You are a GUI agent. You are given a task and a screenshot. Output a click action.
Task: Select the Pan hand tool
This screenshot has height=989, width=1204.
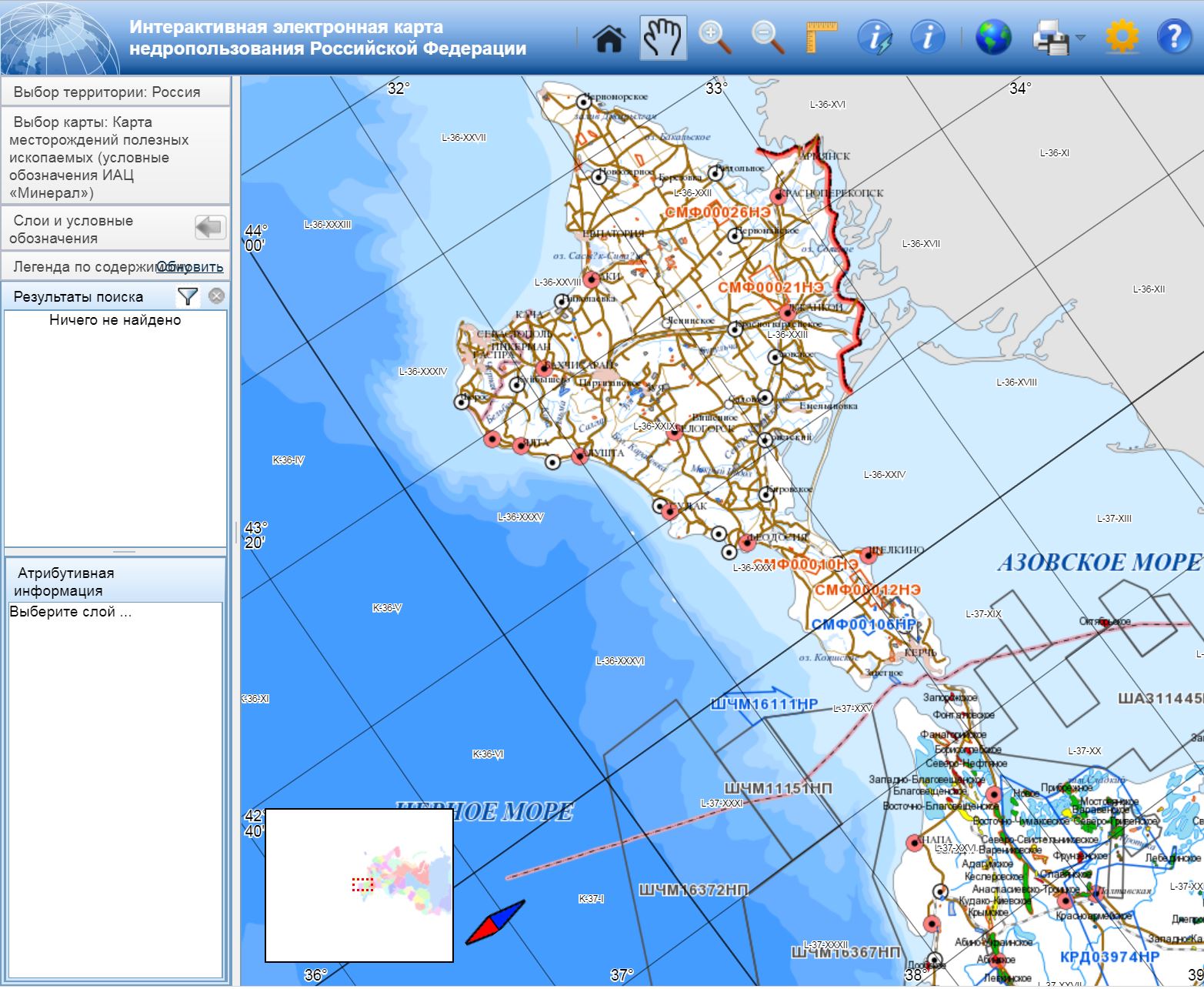(x=662, y=38)
